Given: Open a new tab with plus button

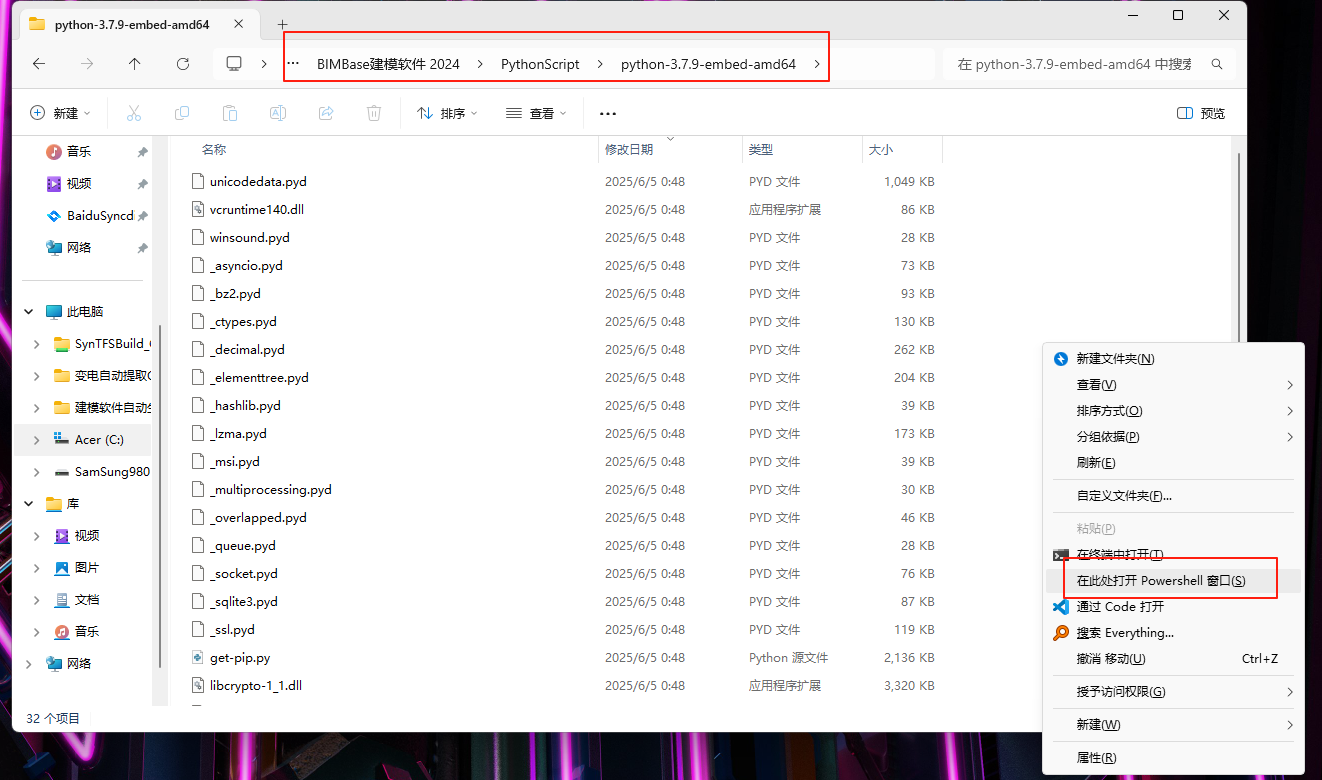Looking at the screenshot, I should coord(283,24).
